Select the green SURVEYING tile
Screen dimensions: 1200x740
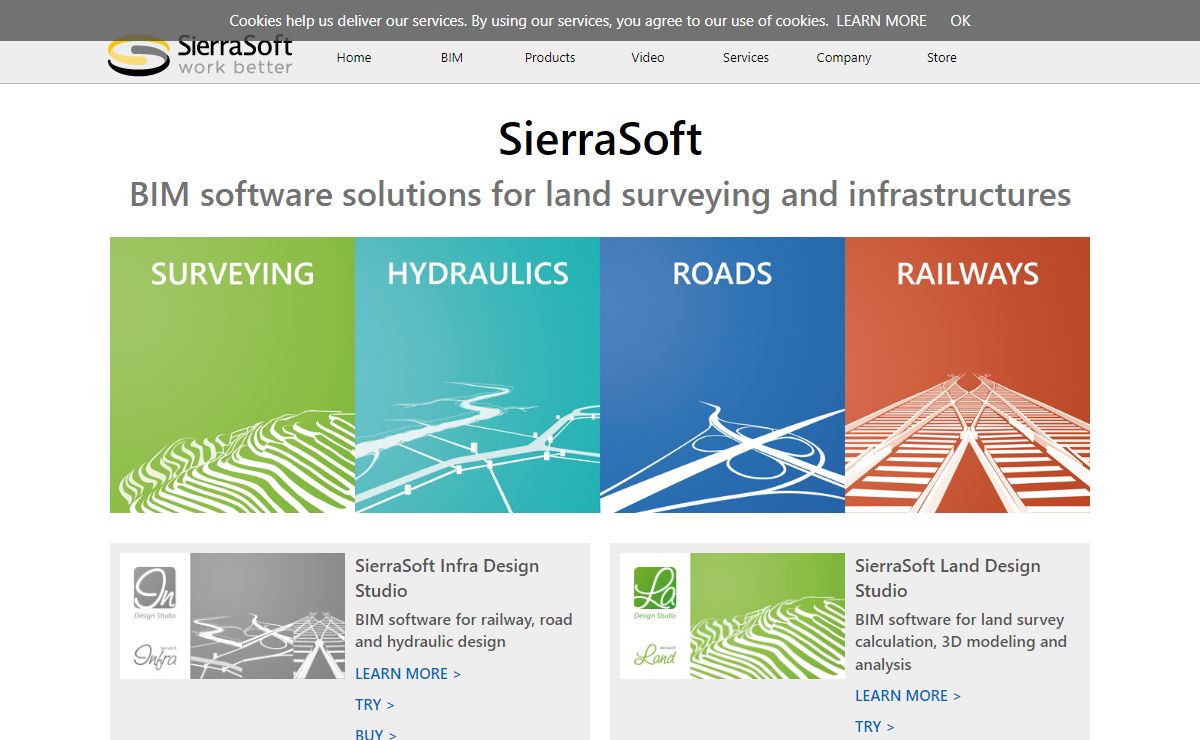[x=232, y=375]
